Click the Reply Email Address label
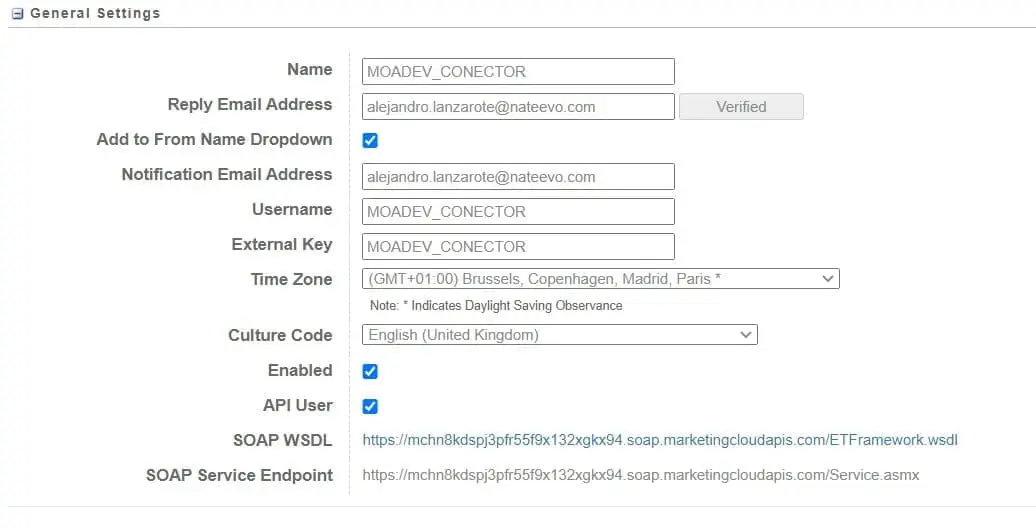Viewport: 1036px width, 530px height. [x=249, y=105]
